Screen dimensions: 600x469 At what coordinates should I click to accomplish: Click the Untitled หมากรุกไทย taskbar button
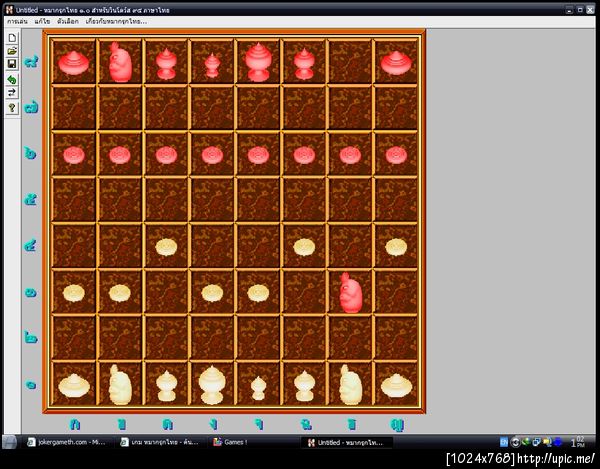pyautogui.click(x=346, y=443)
